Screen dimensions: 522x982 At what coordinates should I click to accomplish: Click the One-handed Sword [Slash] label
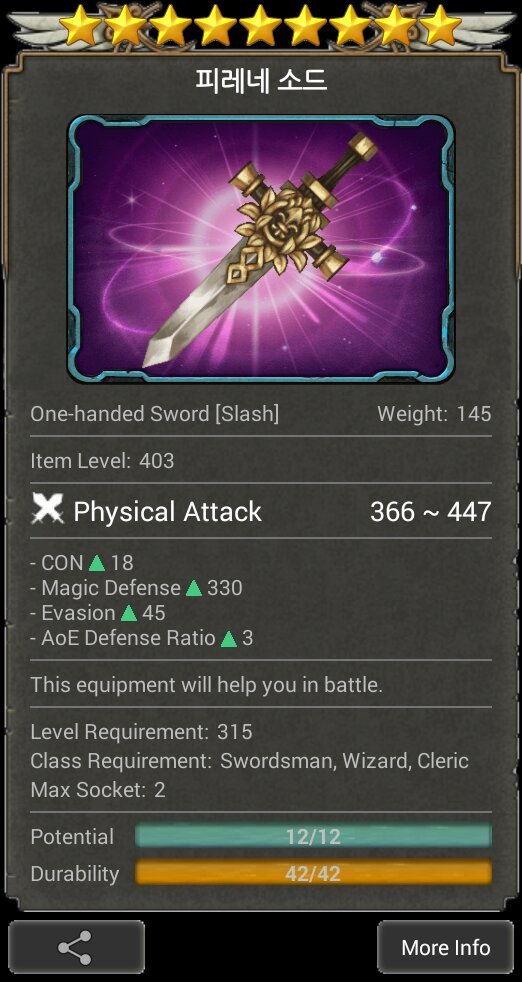tap(155, 414)
